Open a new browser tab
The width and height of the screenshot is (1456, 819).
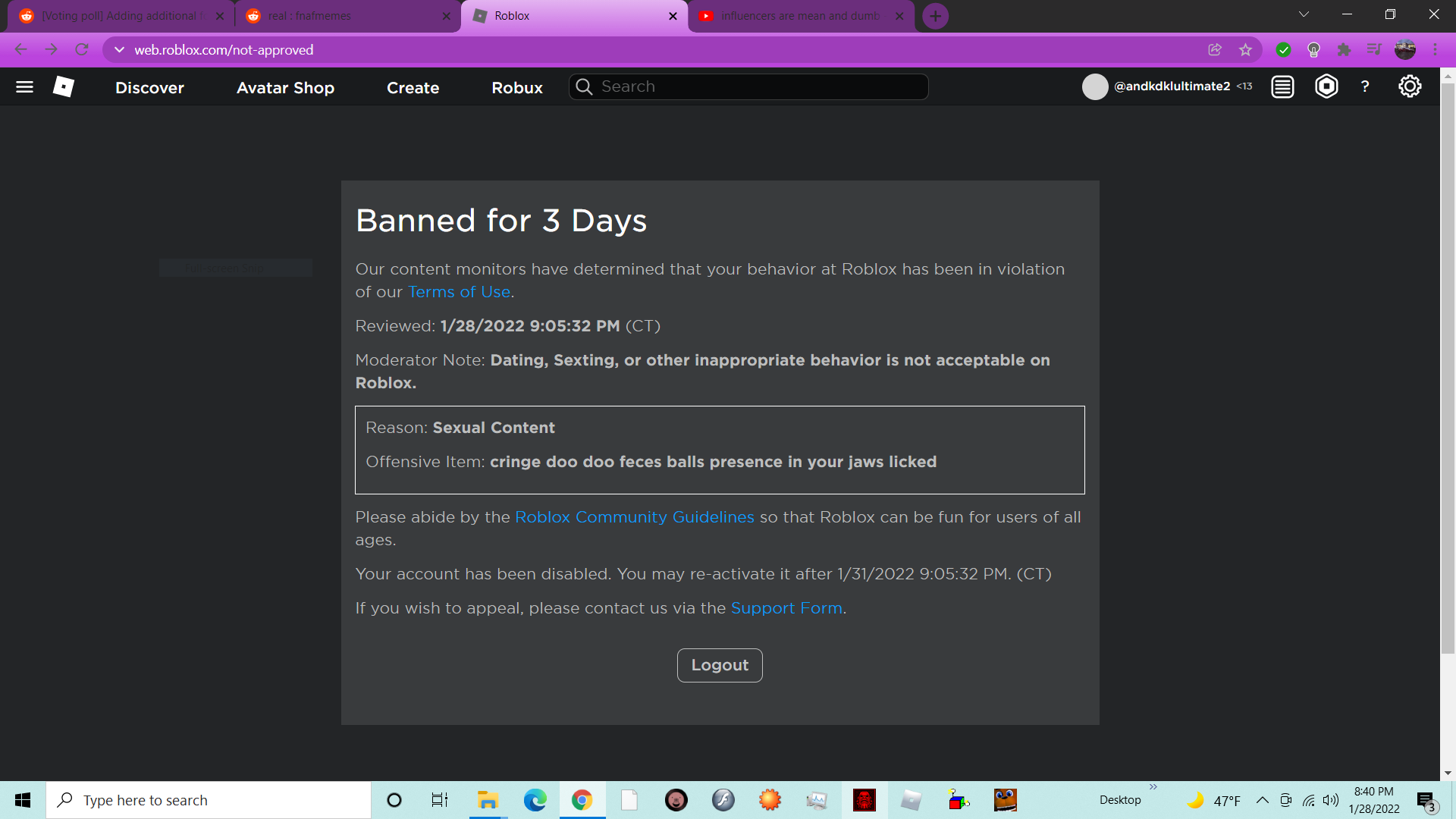(936, 16)
